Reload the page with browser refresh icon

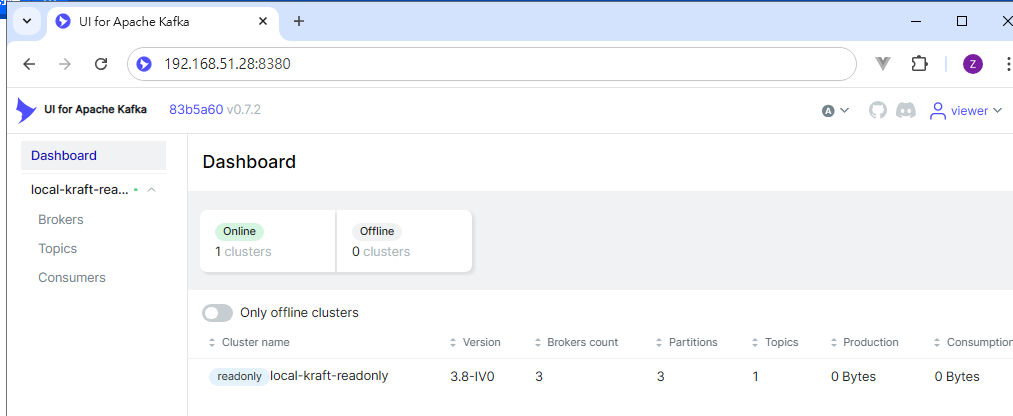[100, 64]
